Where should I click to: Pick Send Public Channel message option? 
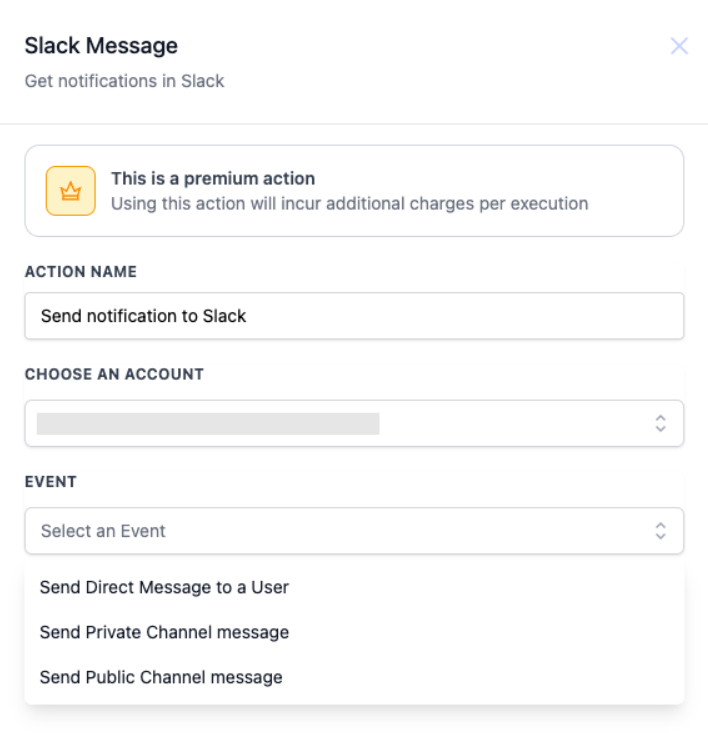[161, 677]
